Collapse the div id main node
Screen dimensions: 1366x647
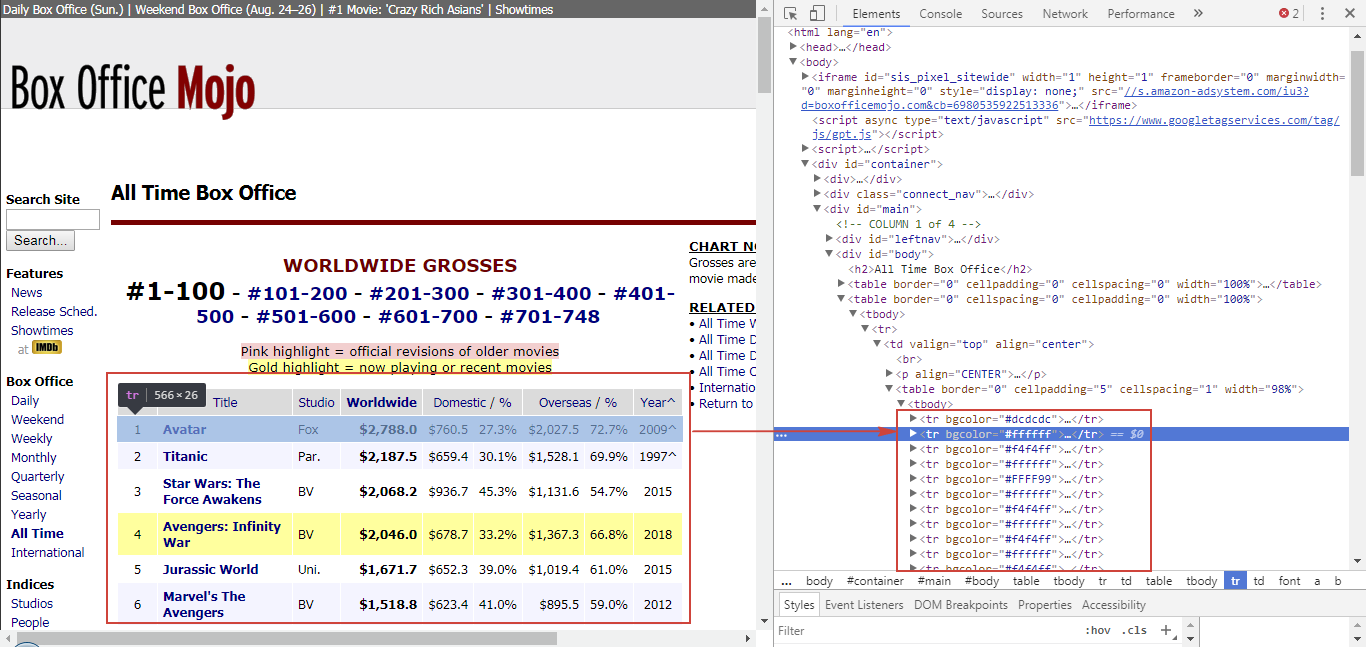tap(817, 209)
